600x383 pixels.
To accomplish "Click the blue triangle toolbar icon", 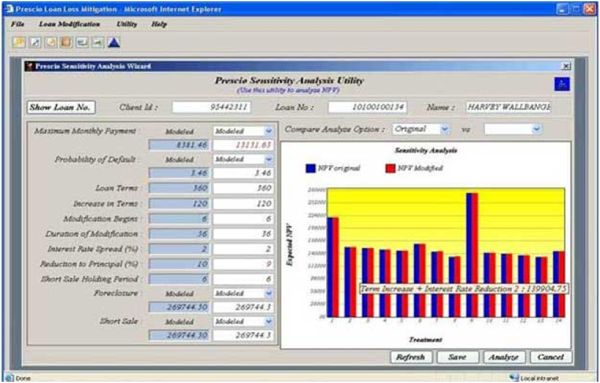I will coord(114,42).
